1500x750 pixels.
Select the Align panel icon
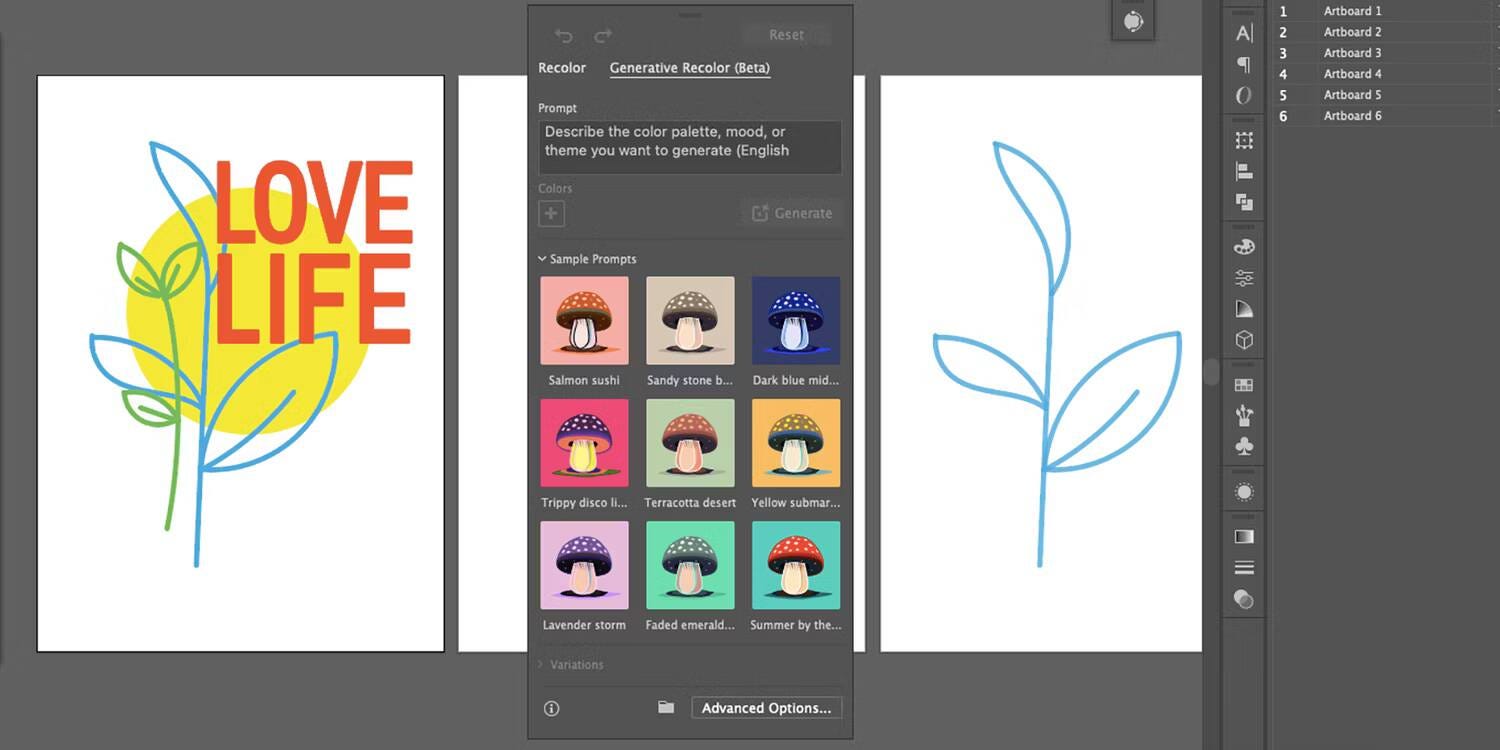1243,171
